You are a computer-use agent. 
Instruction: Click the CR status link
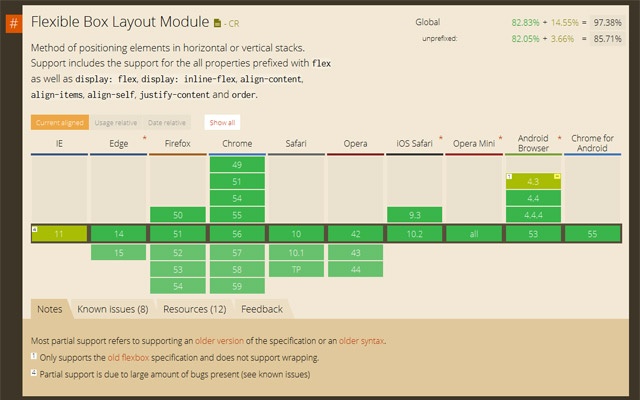[x=234, y=24]
